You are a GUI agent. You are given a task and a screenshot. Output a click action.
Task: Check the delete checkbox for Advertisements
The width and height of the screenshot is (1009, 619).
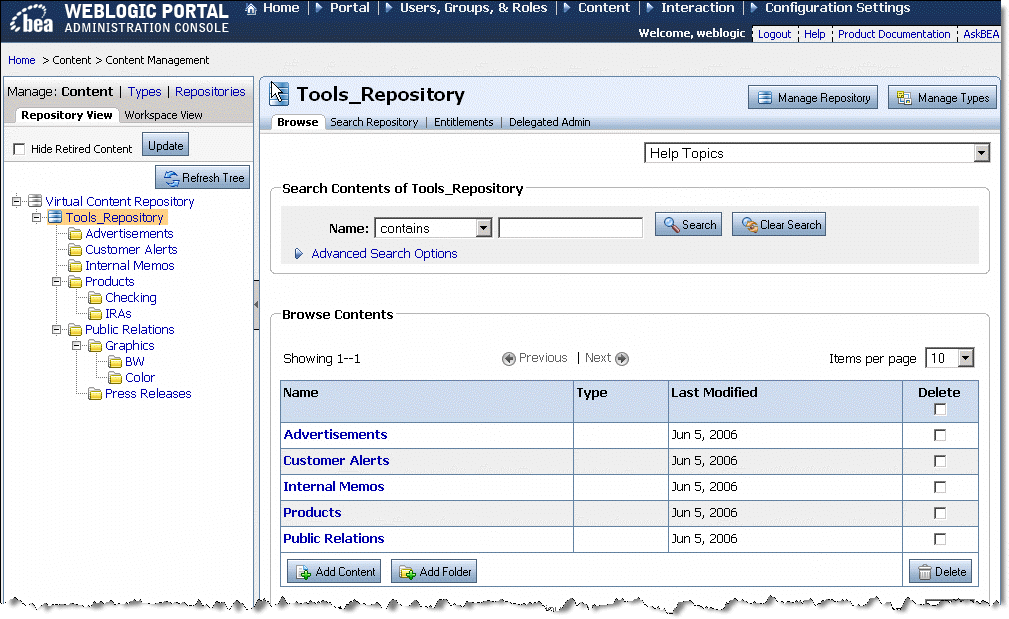coord(941,434)
